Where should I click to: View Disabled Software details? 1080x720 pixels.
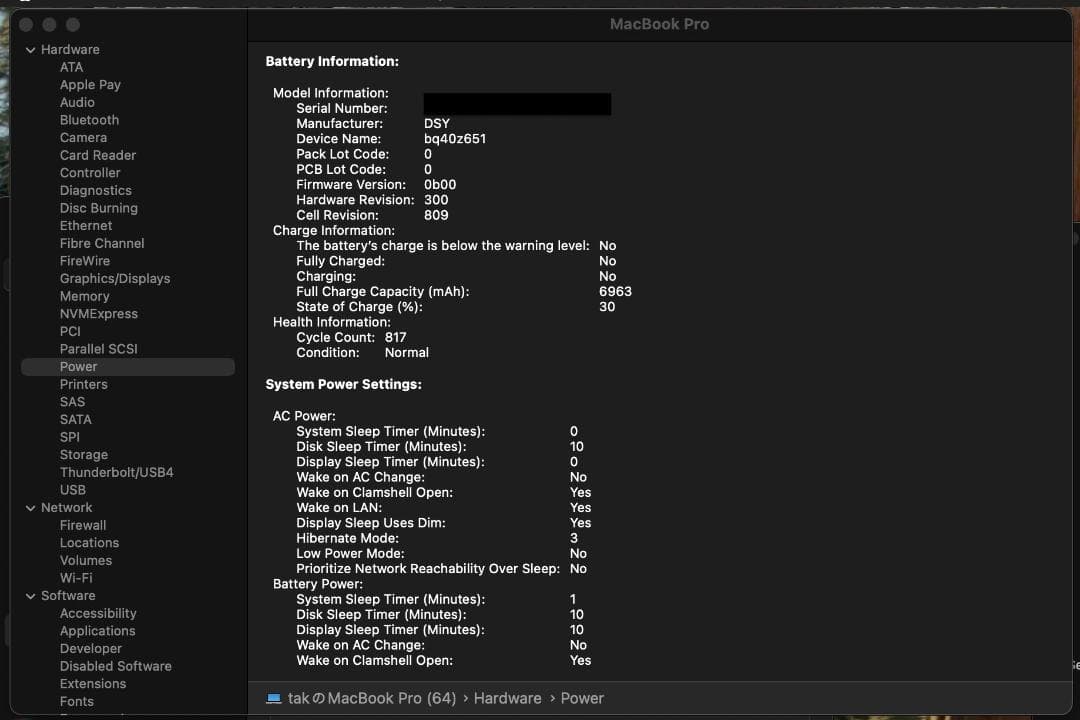[x=115, y=665]
